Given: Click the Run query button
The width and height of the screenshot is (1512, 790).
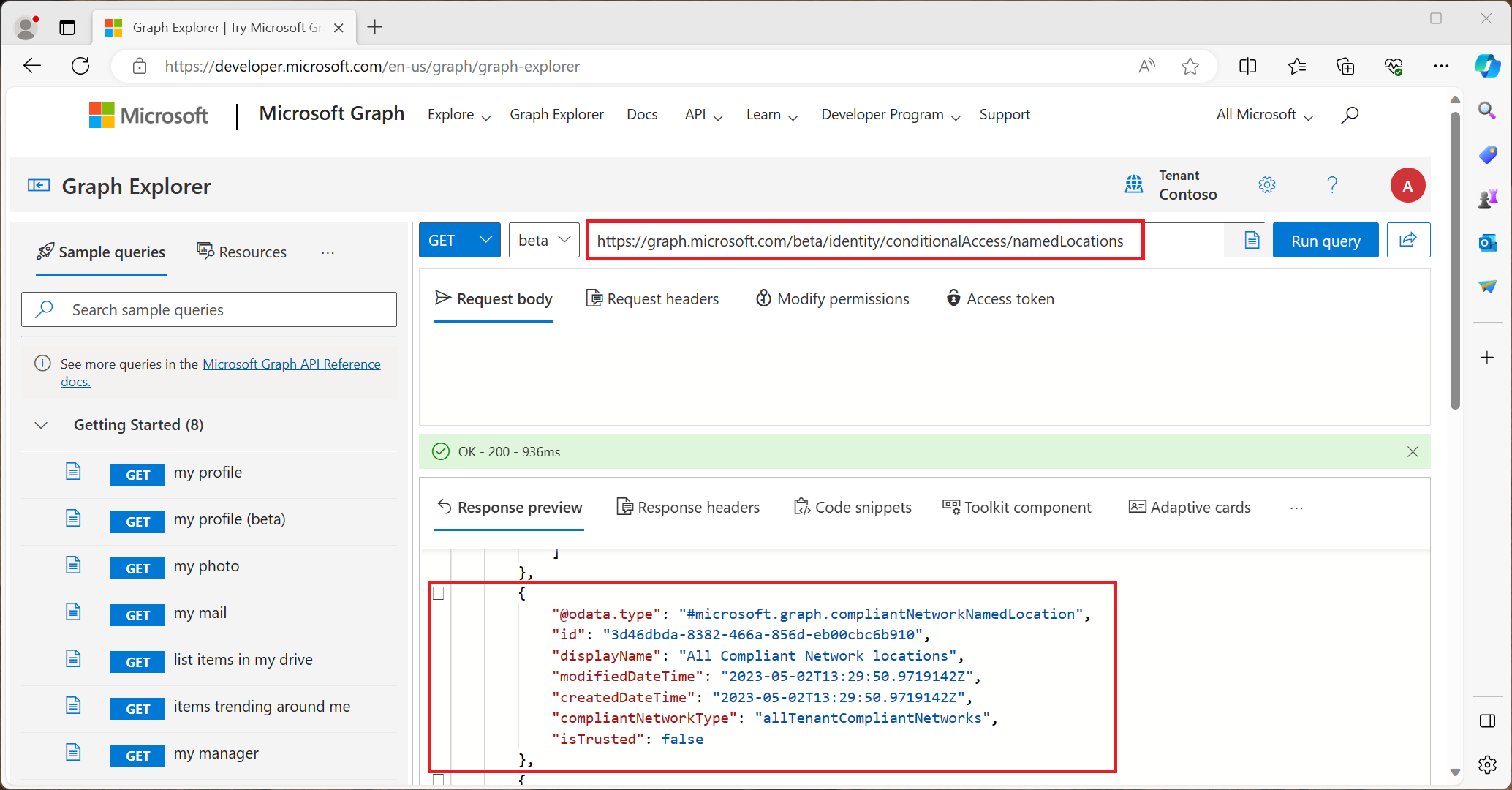Looking at the screenshot, I should 1326,240.
